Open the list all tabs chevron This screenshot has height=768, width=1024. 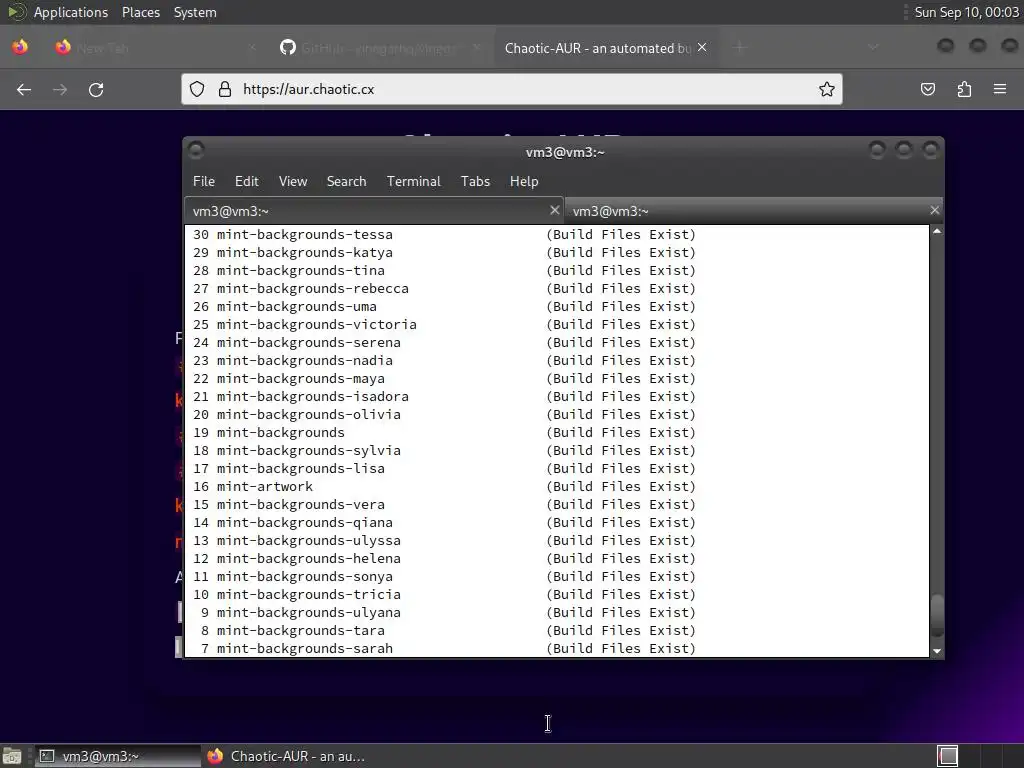(873, 47)
